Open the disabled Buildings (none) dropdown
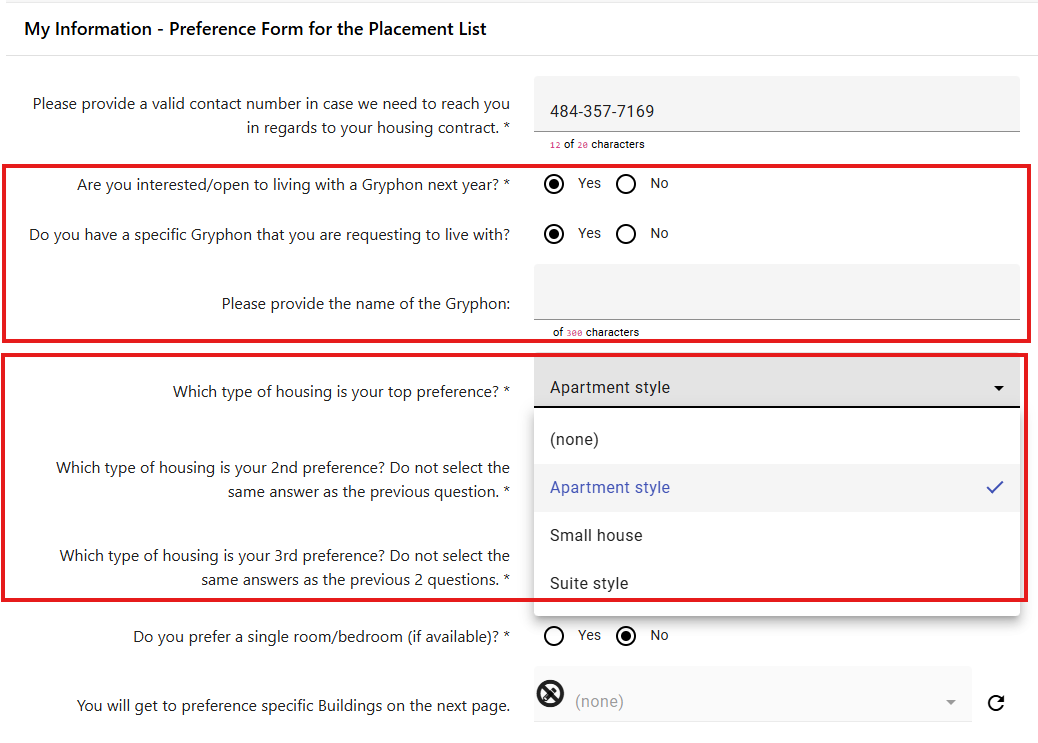This screenshot has width=1038, height=743. pos(750,702)
